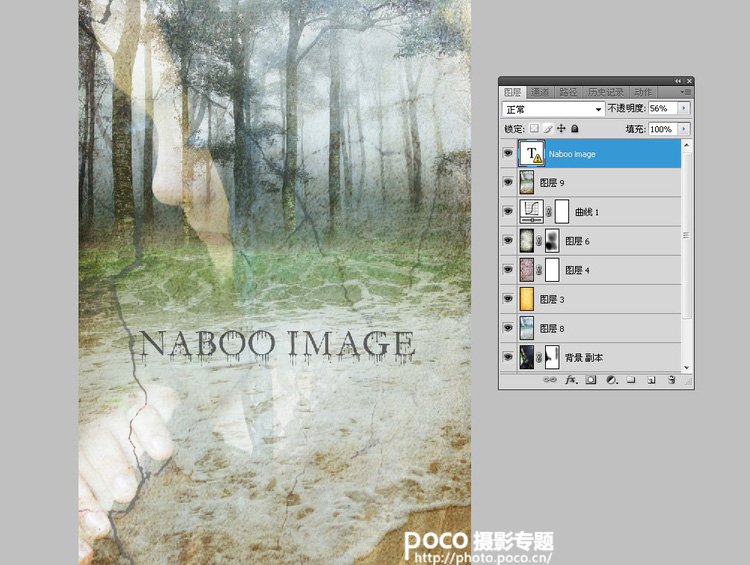The image size is (750, 565).
Task: Open the blend mode 正常 dropdown
Action: (x=553, y=108)
